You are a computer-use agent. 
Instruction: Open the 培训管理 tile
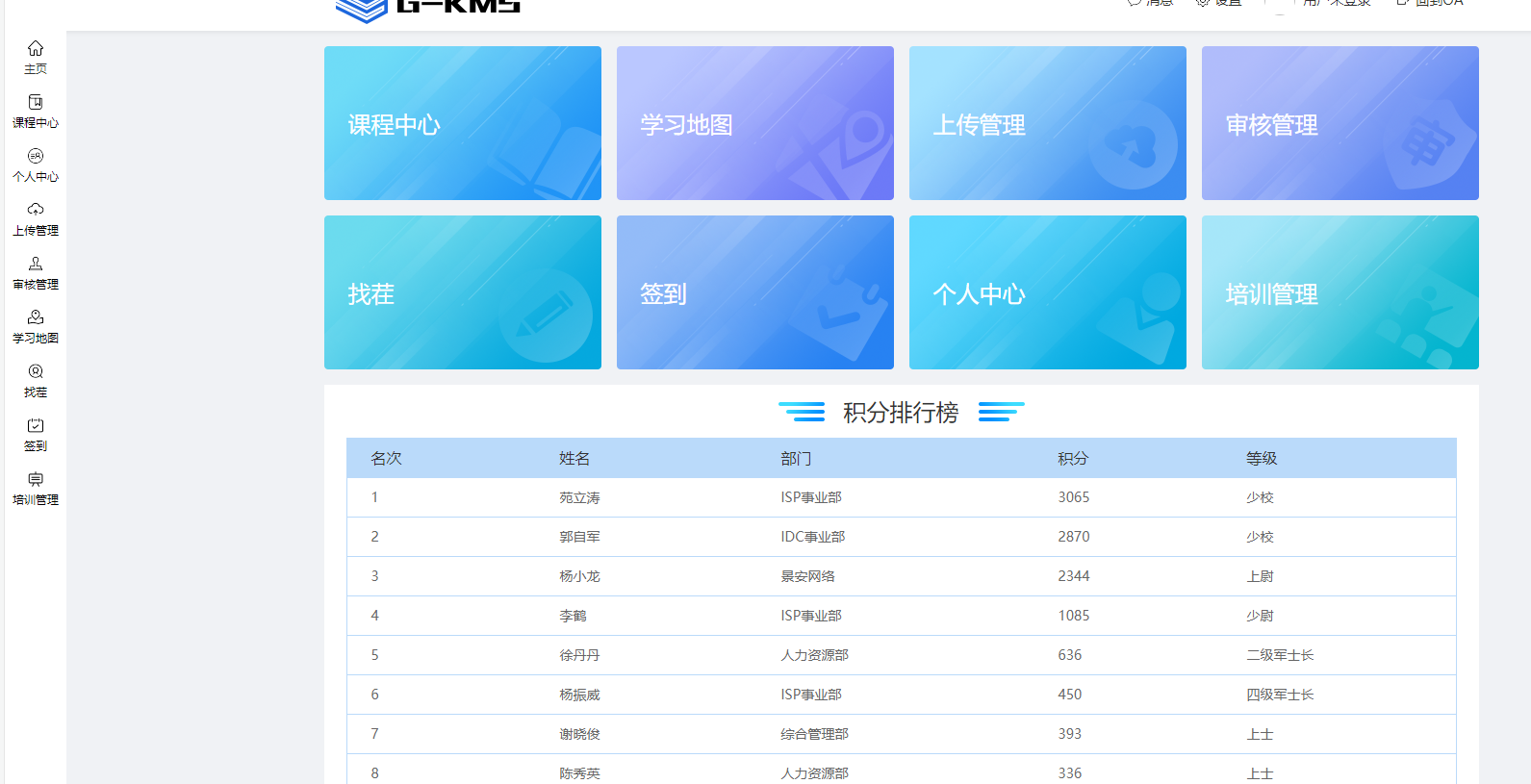1340,292
